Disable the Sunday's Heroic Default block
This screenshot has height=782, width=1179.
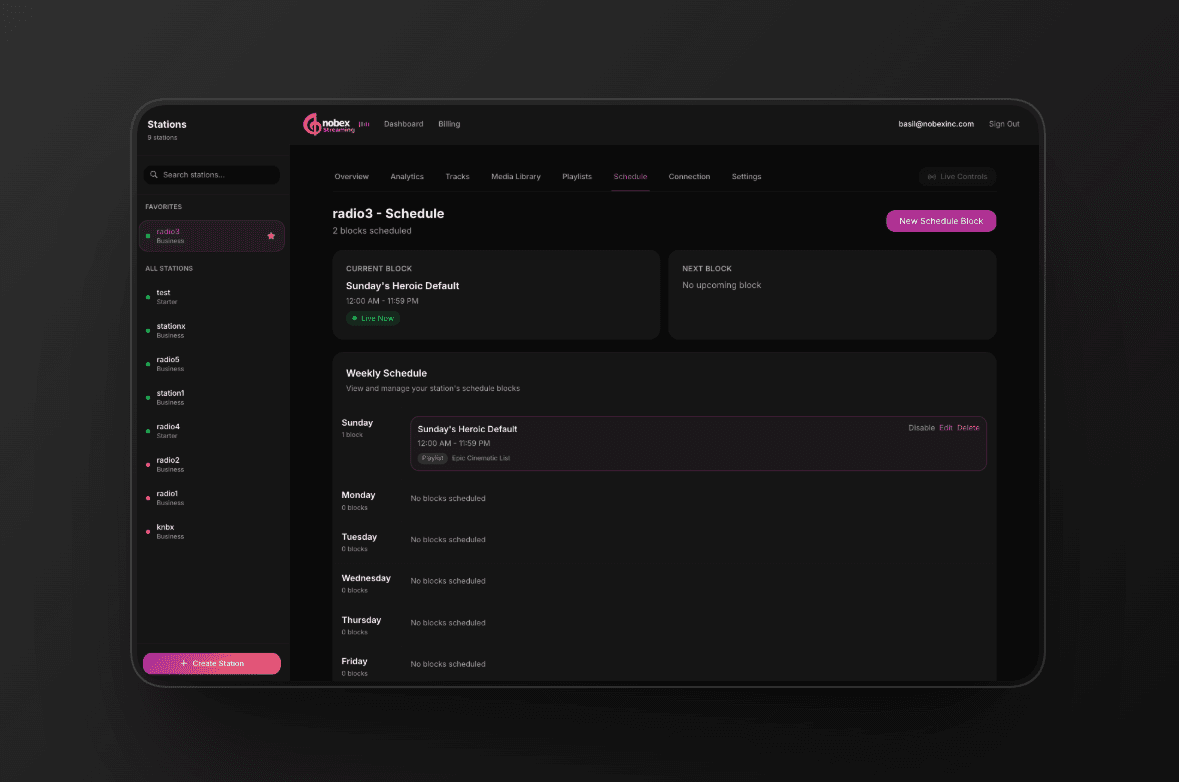click(921, 427)
